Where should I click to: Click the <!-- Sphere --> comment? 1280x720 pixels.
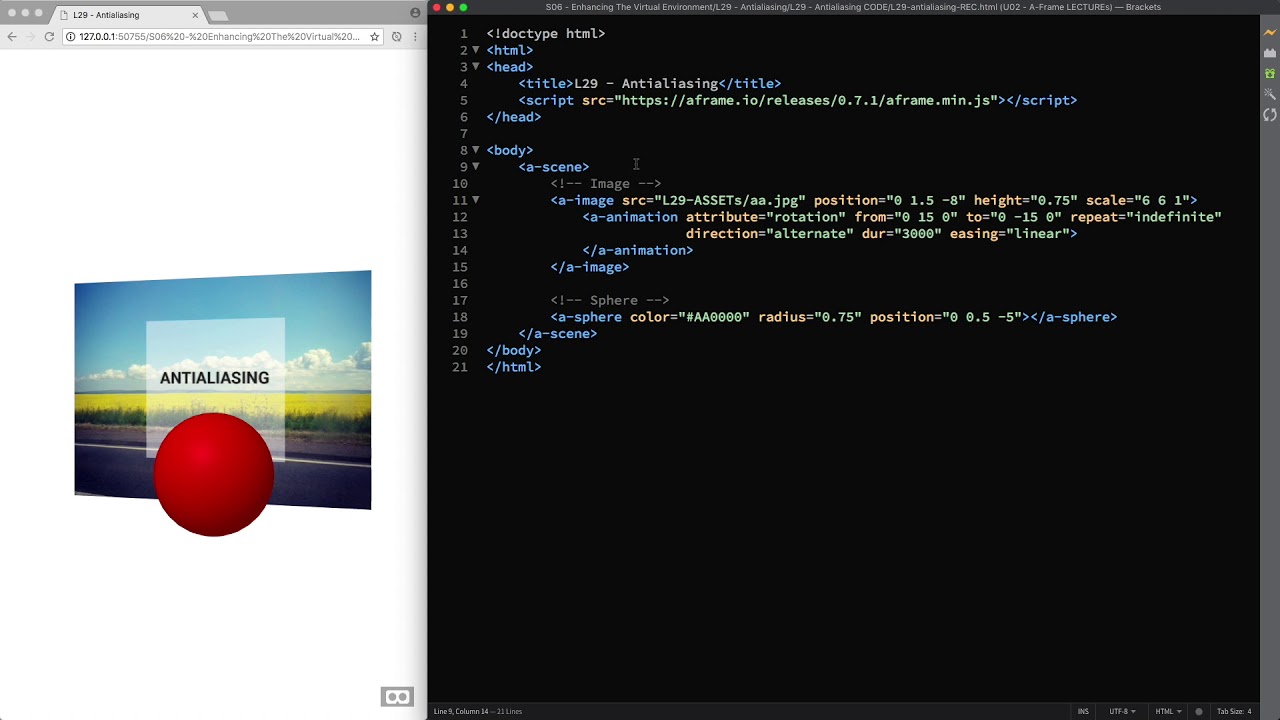coord(610,300)
